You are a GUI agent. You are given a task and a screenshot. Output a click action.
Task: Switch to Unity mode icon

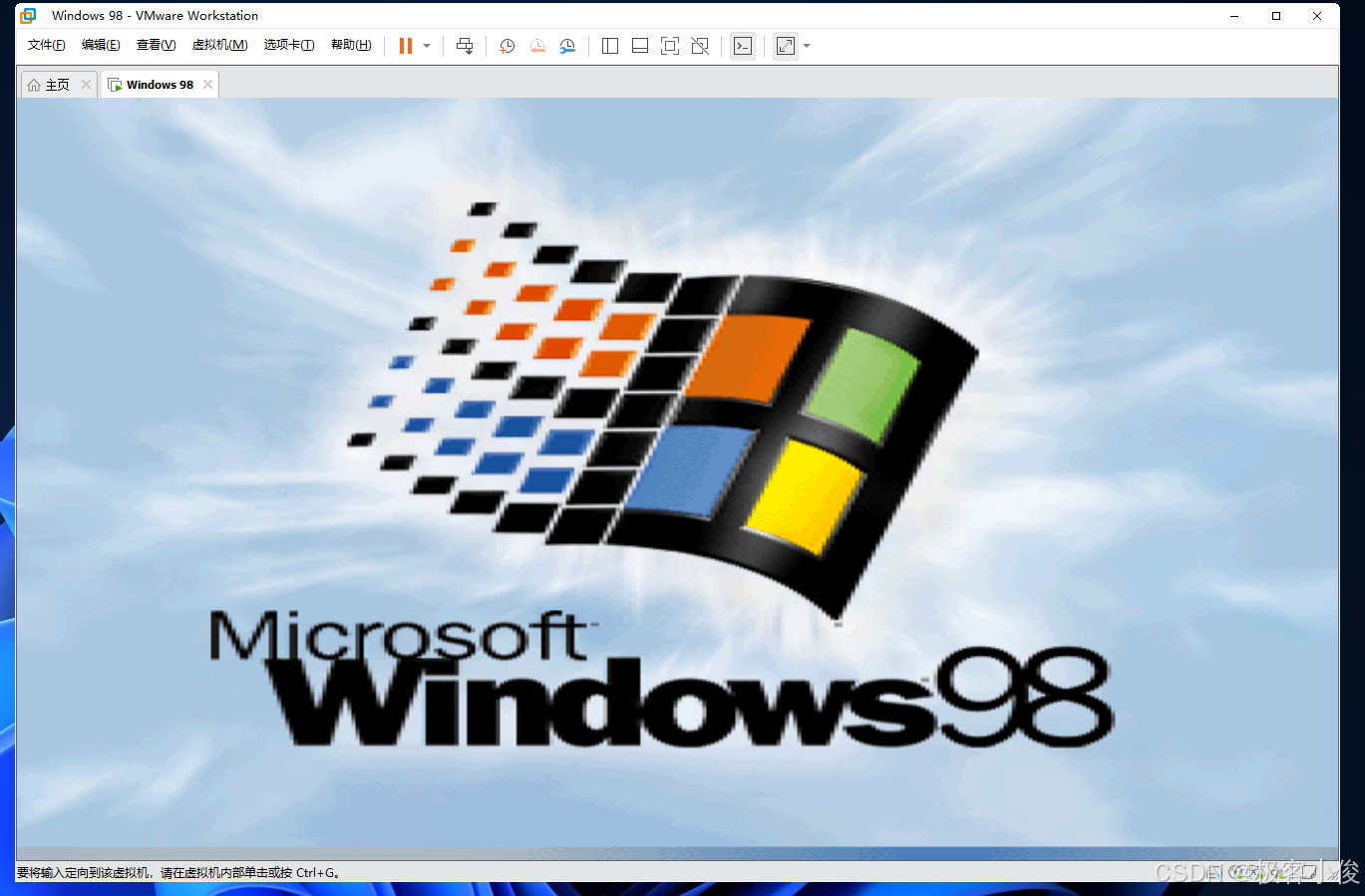point(700,46)
